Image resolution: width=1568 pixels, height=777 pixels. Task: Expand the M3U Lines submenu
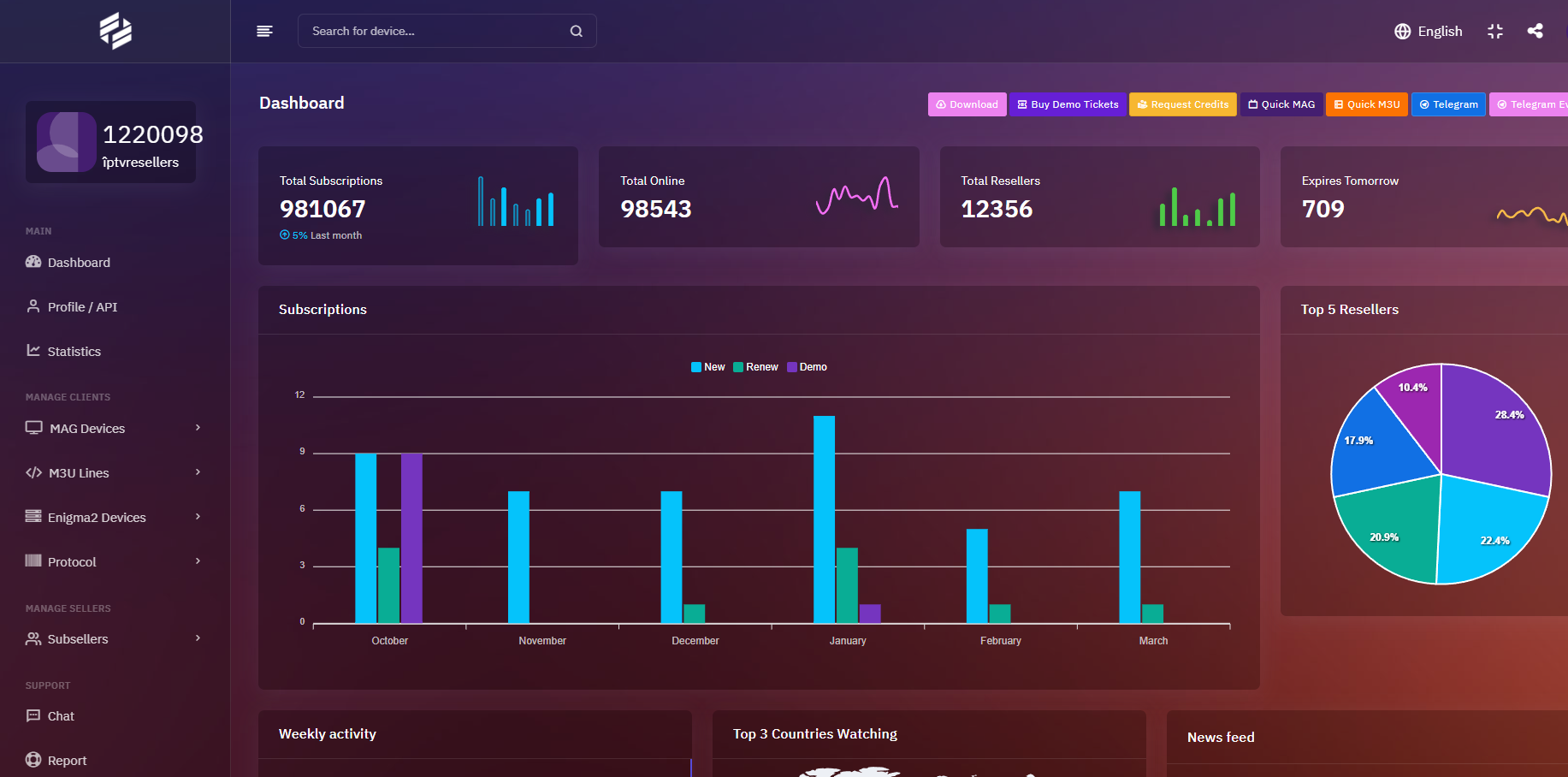pos(198,472)
